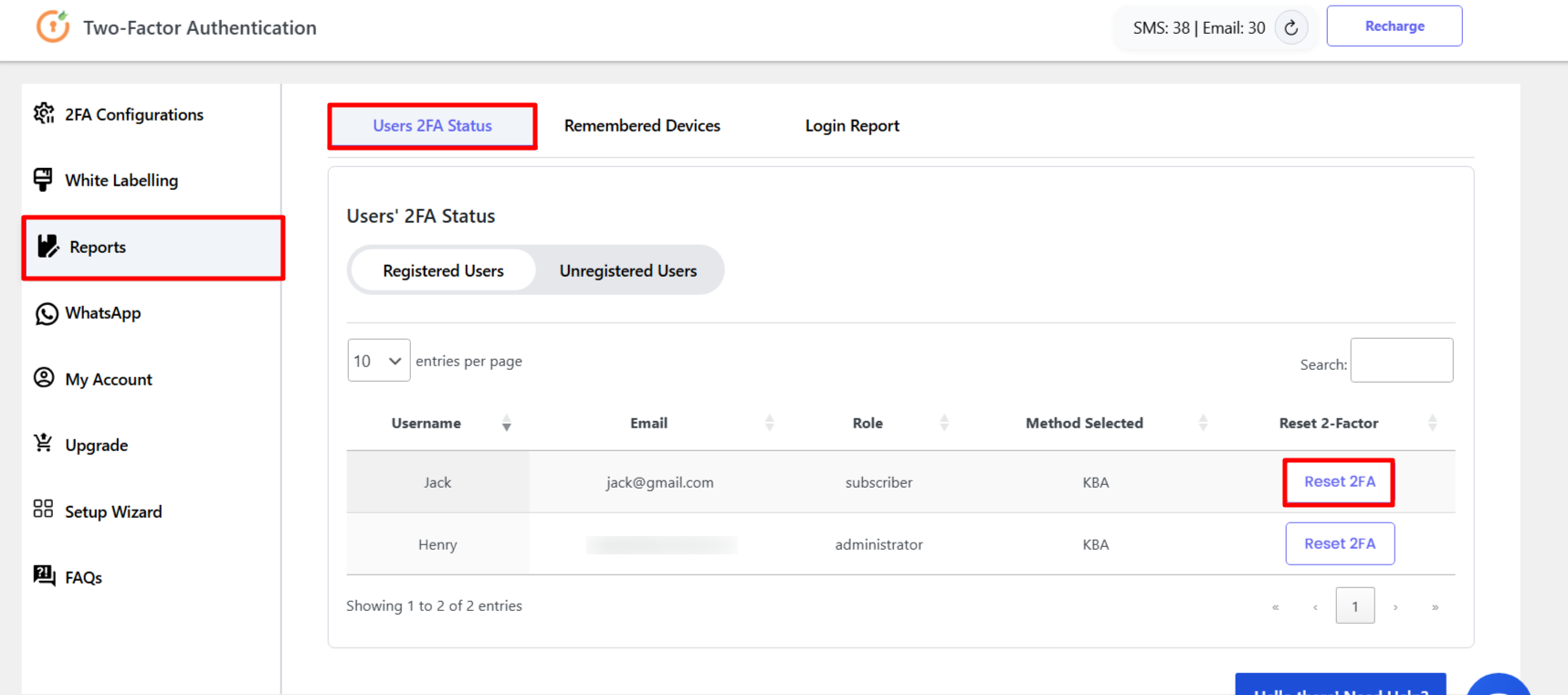Click the Reset 2-Factor column header
Viewport: 1568px width, 695px height.
(1329, 423)
